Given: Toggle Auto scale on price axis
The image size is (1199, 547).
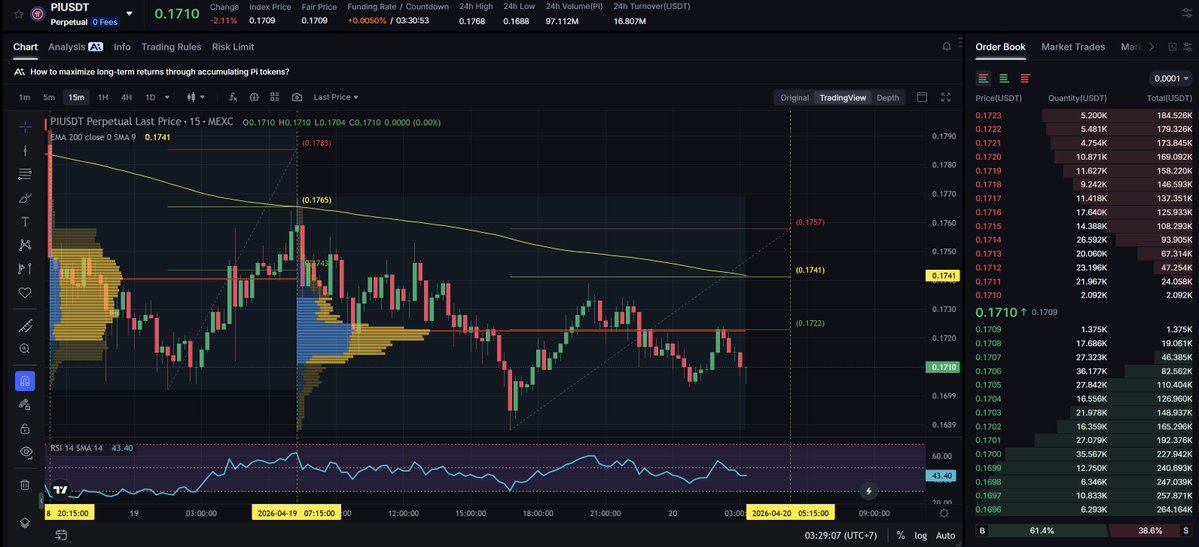Looking at the screenshot, I should 945,536.
